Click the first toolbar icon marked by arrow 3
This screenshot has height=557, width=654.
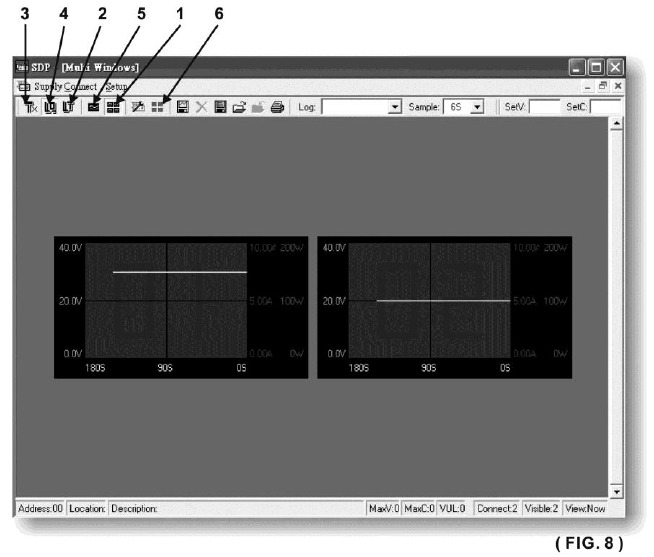click(x=29, y=106)
